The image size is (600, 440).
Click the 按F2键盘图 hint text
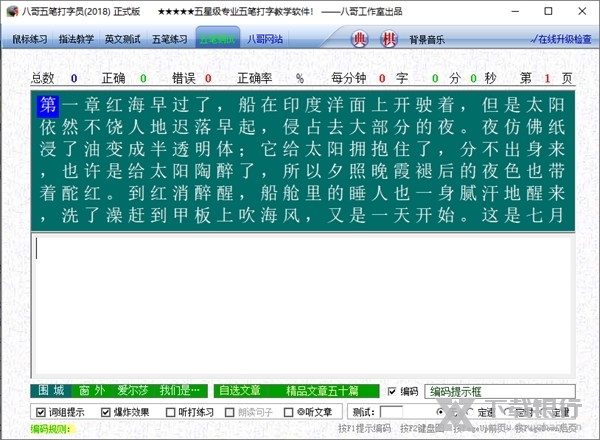[422, 428]
